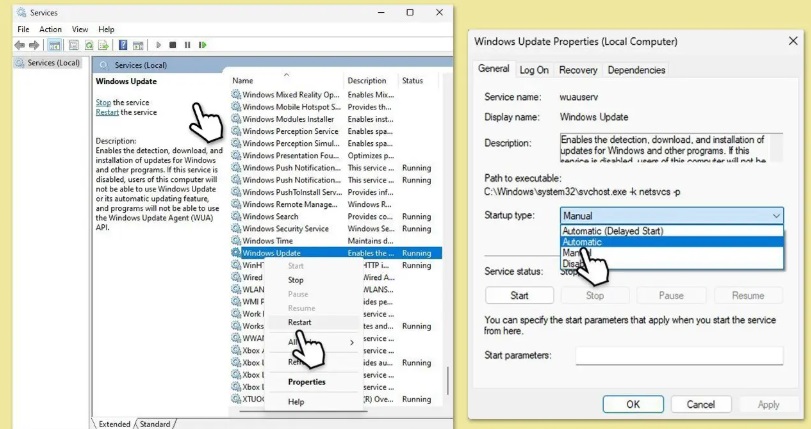The height and width of the screenshot is (429, 811).
Task: Toggle the Show/Hide Console Tree toolbar icon
Action: [x=54, y=45]
